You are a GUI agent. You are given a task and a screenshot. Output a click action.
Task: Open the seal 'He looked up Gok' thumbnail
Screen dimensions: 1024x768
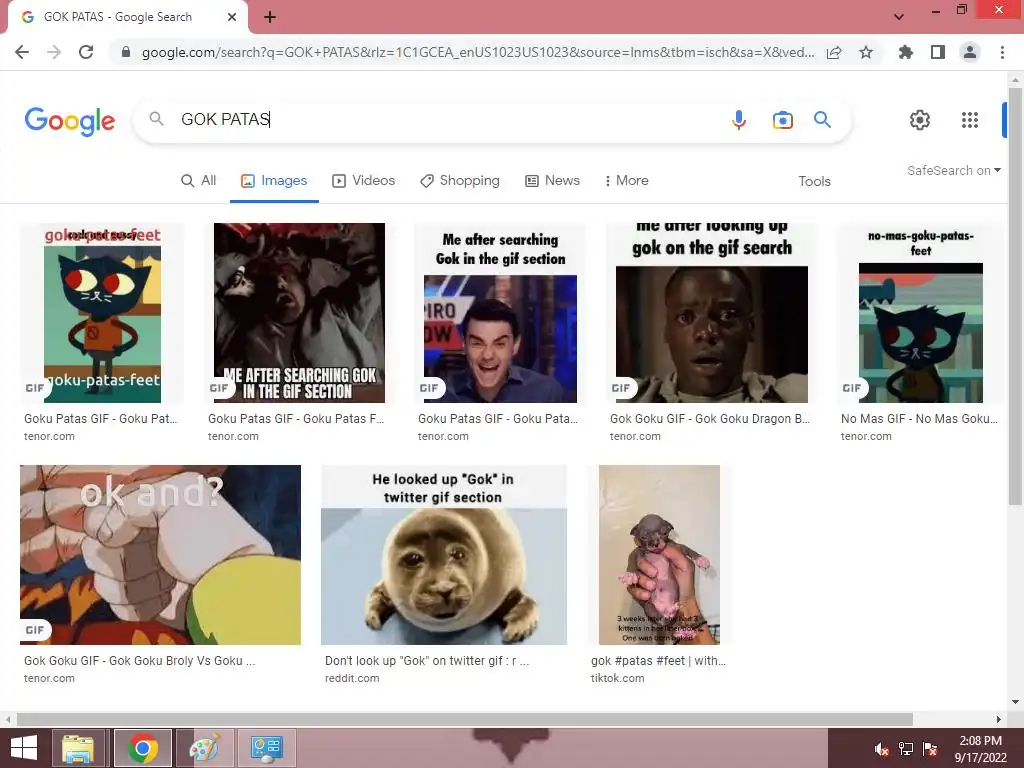pos(444,555)
